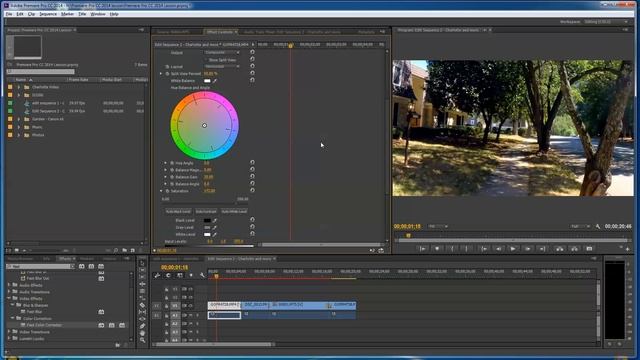Select the Hand tool in tools panel
Screen dimensions: 640x360
[142, 333]
